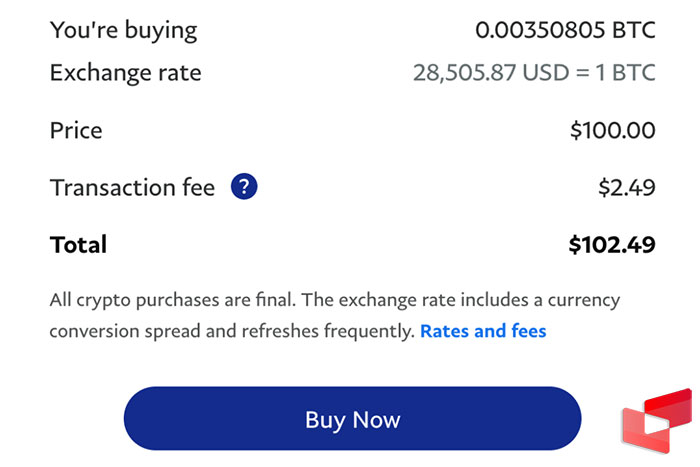Click the "You're buying" label
The height and width of the screenshot is (467, 700).
[x=124, y=29]
